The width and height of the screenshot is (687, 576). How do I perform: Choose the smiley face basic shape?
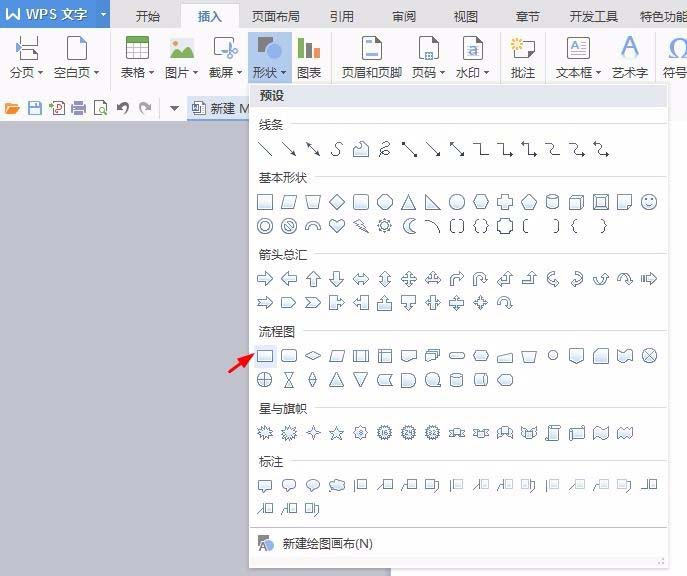pyautogui.click(x=649, y=202)
